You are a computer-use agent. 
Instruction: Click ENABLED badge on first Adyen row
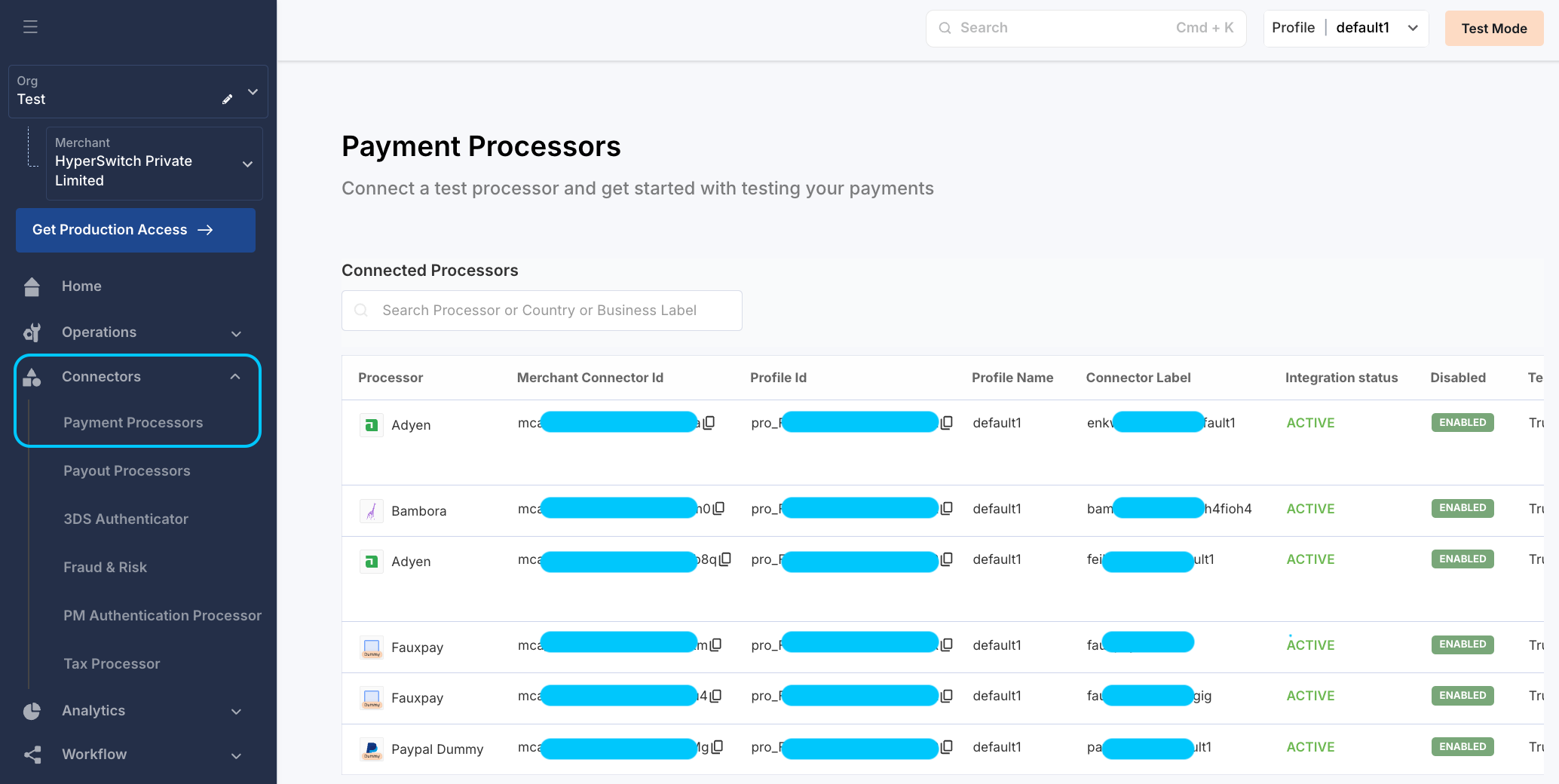tap(1462, 423)
